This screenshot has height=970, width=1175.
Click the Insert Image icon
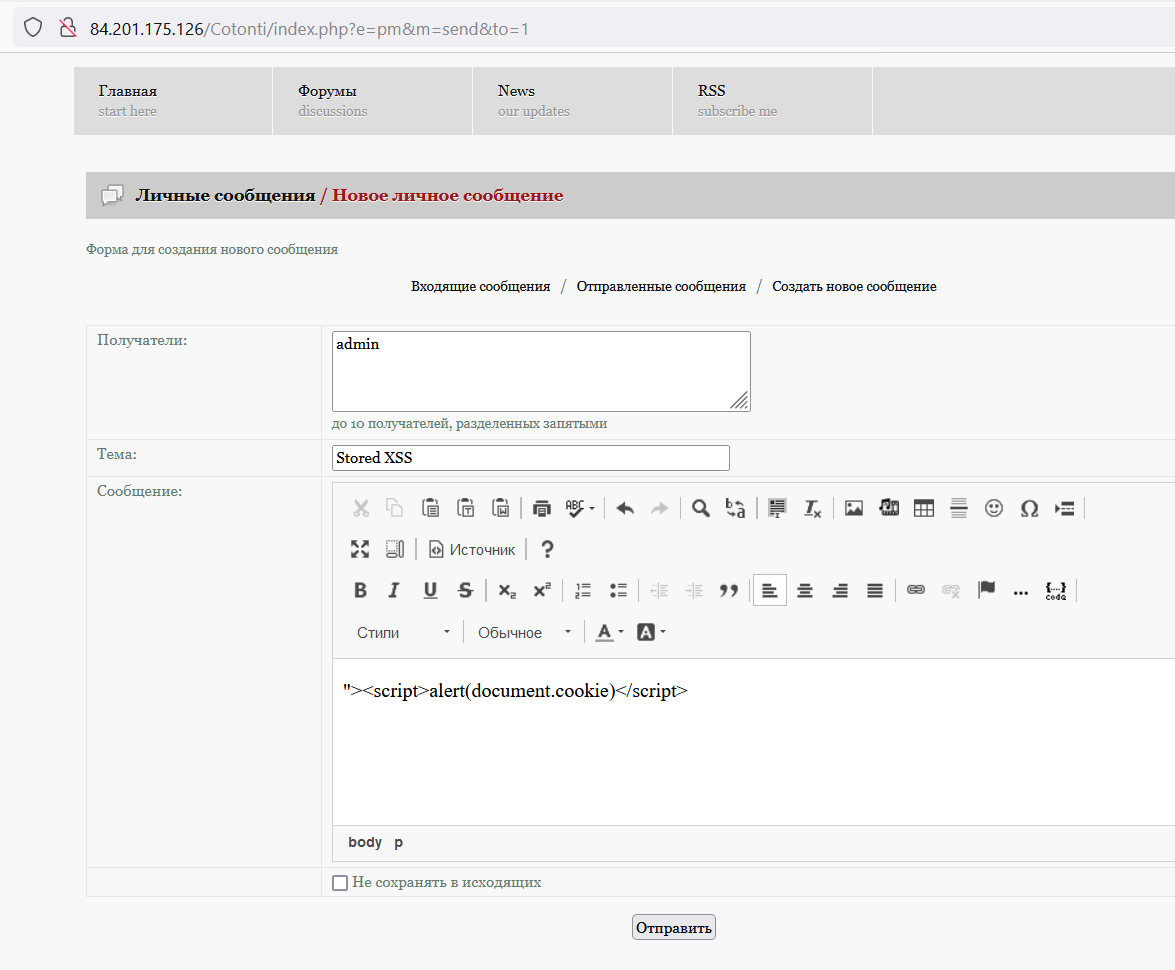coord(854,508)
